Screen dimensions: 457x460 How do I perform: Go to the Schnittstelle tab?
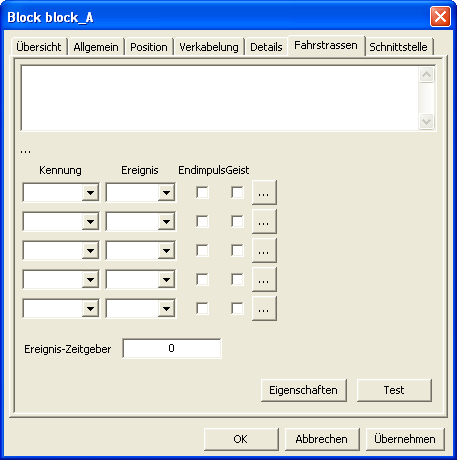tap(399, 47)
